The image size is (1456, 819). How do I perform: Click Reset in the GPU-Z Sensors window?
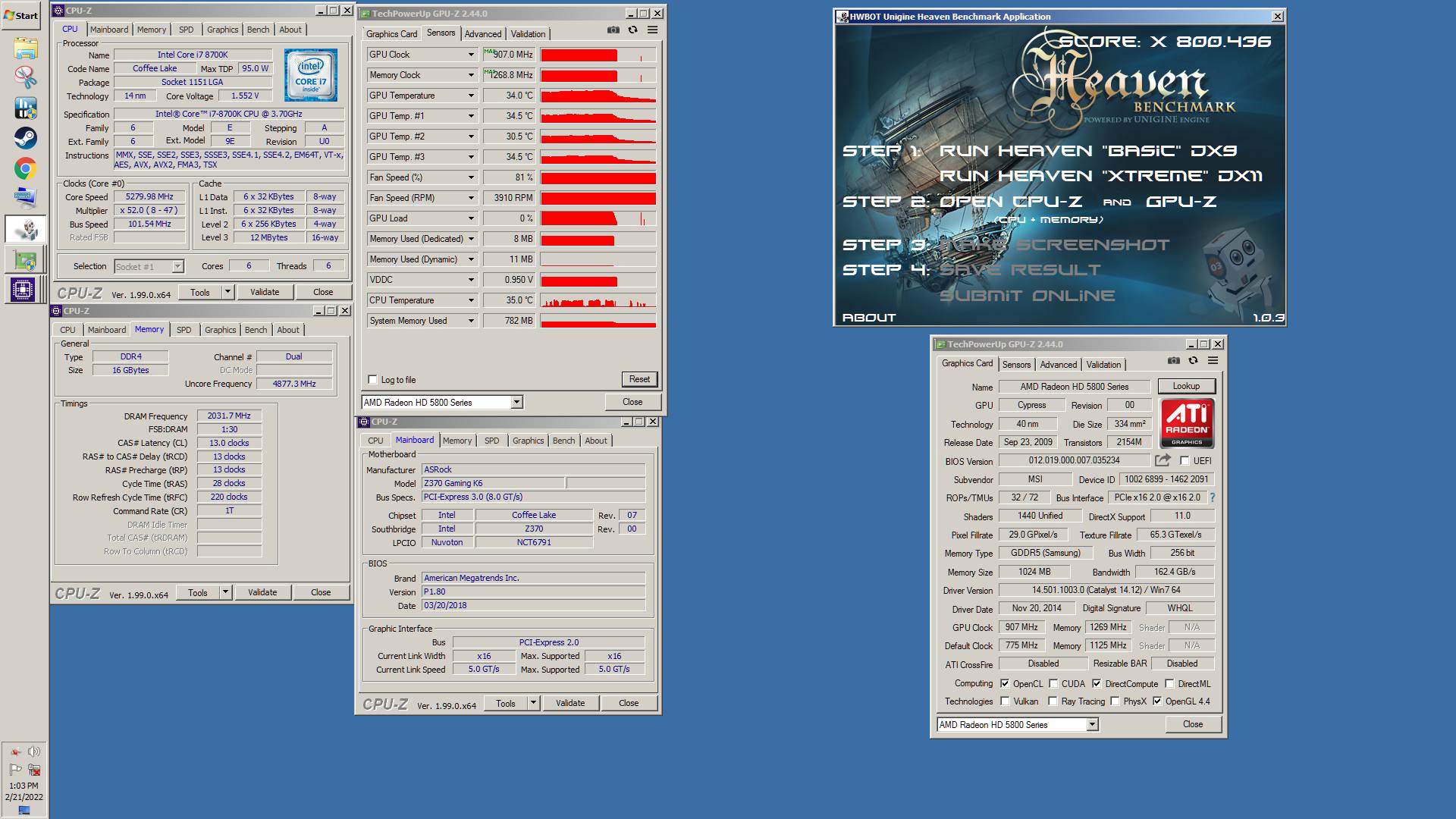click(x=639, y=379)
